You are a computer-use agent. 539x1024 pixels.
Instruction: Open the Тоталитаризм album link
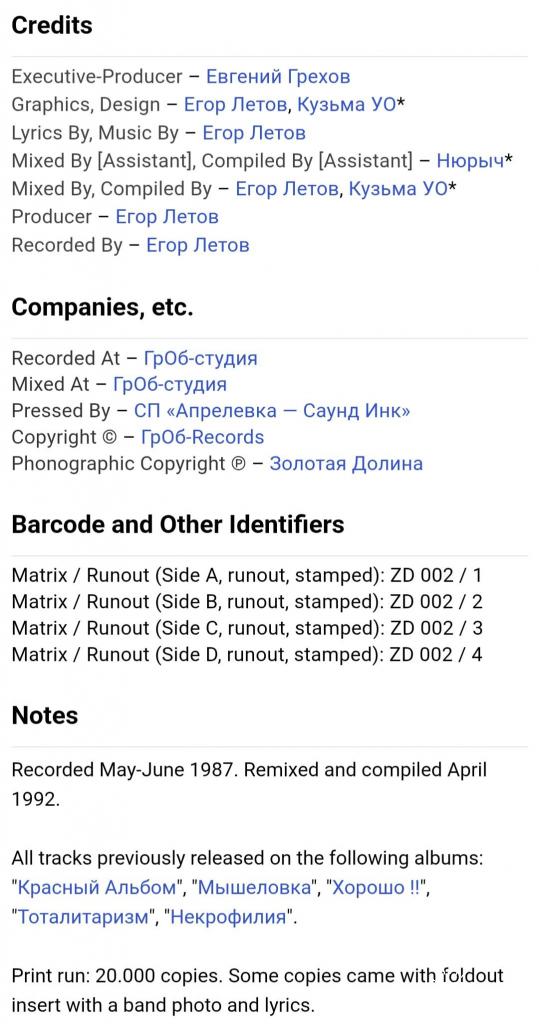point(83,917)
